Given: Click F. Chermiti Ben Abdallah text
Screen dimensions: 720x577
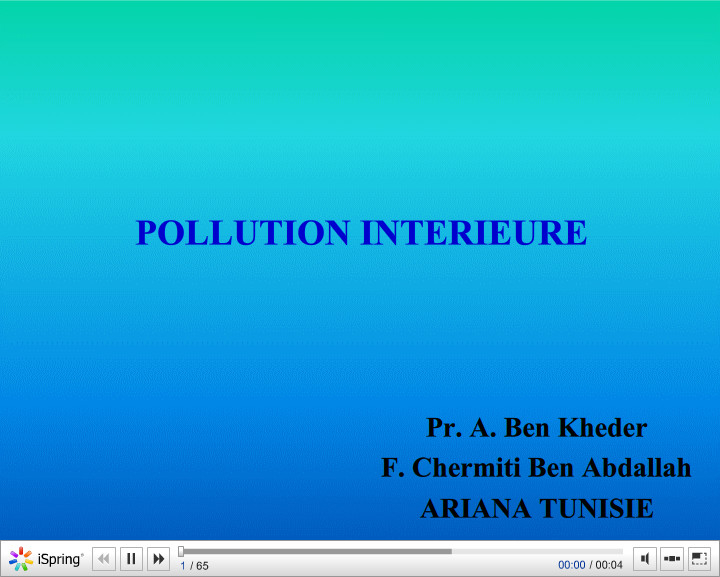Looking at the screenshot, I should click(536, 468).
